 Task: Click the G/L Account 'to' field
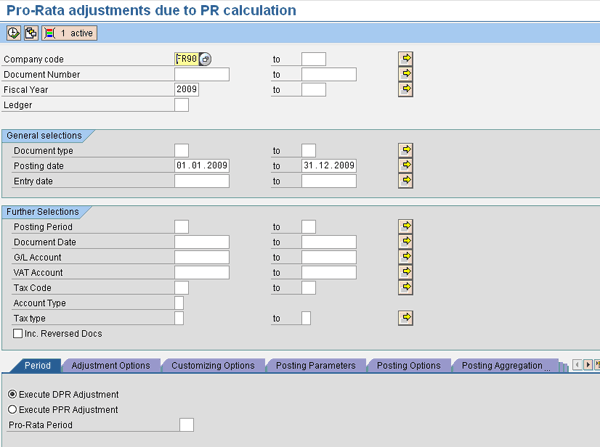(x=329, y=257)
